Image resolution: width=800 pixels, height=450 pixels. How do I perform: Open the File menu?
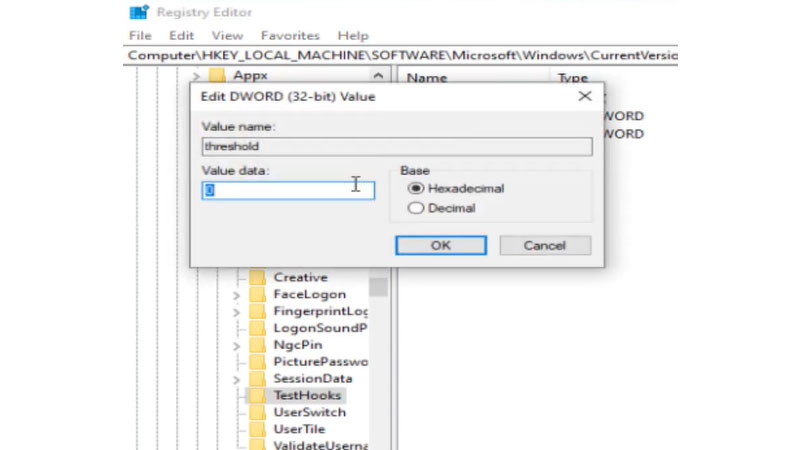click(x=140, y=36)
